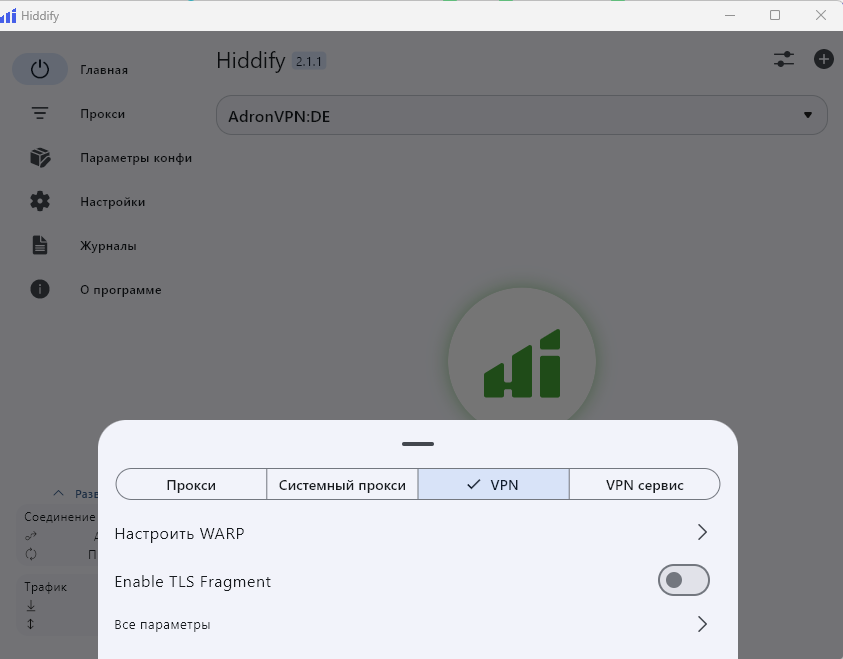Open Все параметры via its chevron

(702, 624)
